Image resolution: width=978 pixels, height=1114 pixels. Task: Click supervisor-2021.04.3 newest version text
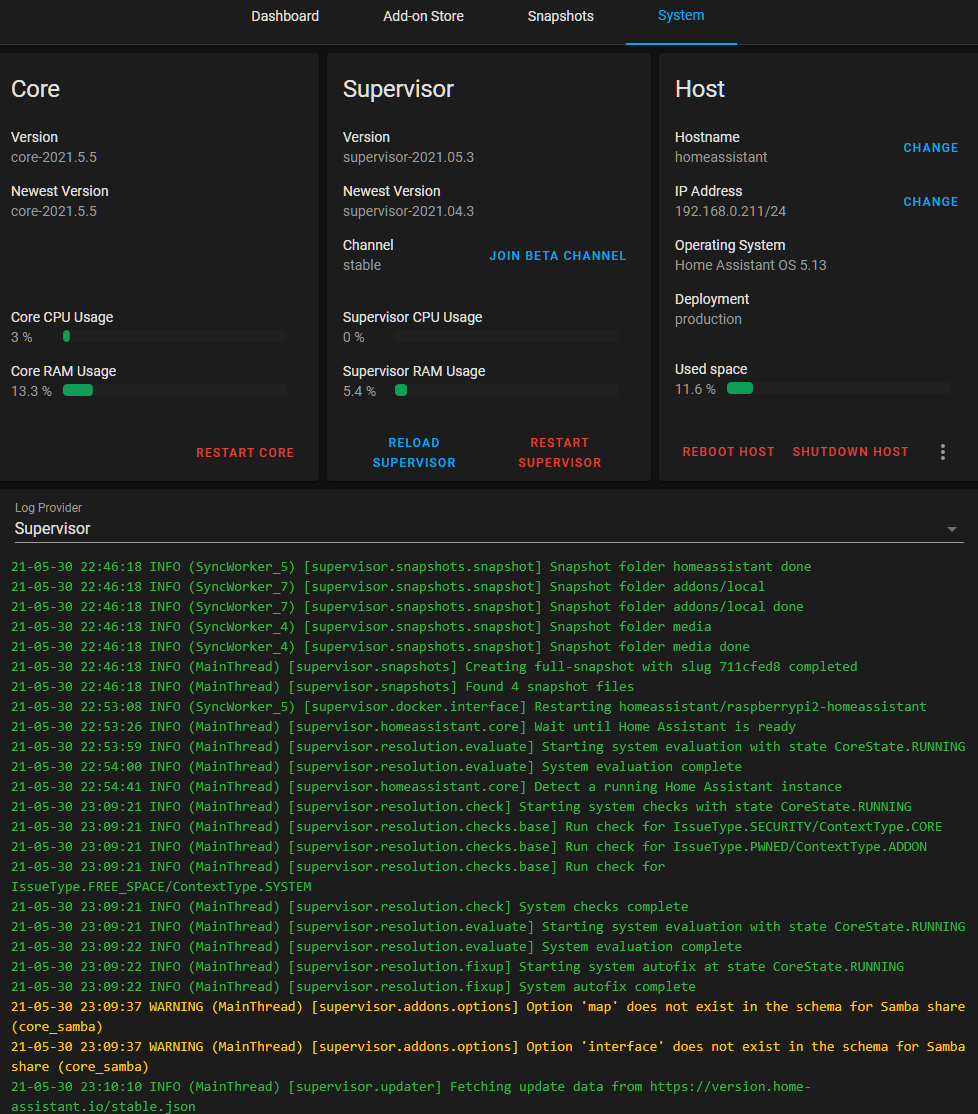[408, 211]
